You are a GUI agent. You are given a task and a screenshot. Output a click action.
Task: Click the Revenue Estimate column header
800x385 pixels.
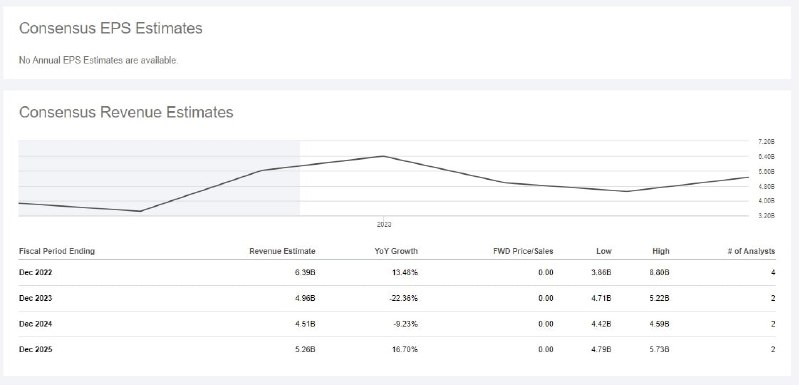coord(282,251)
